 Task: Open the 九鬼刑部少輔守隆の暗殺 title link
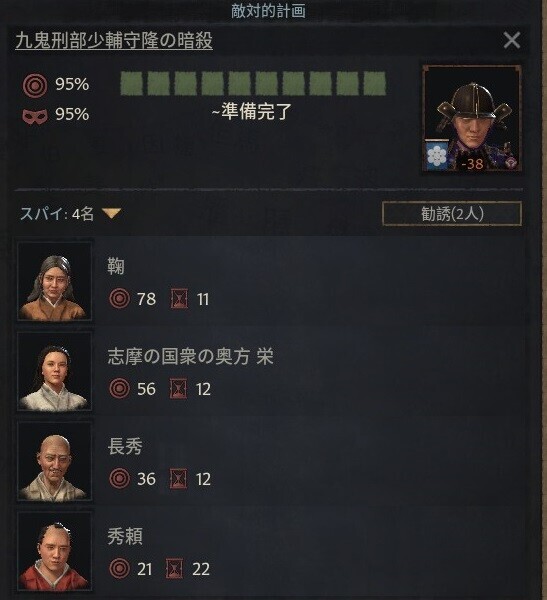pyautogui.click(x=114, y=41)
